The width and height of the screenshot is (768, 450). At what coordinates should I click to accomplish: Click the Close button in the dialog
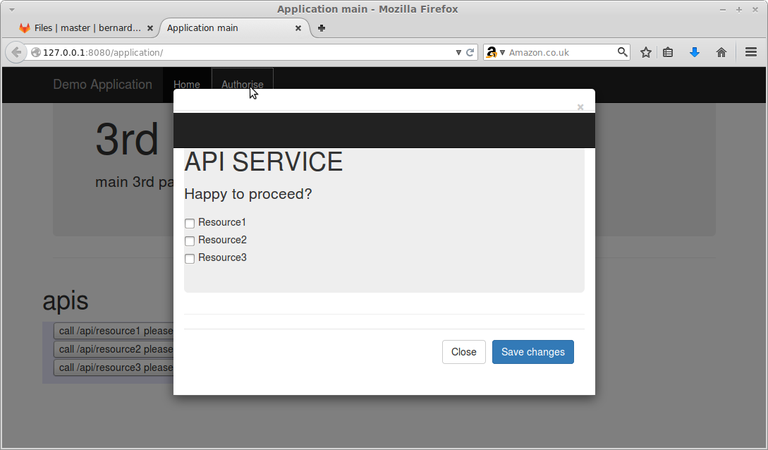464,352
